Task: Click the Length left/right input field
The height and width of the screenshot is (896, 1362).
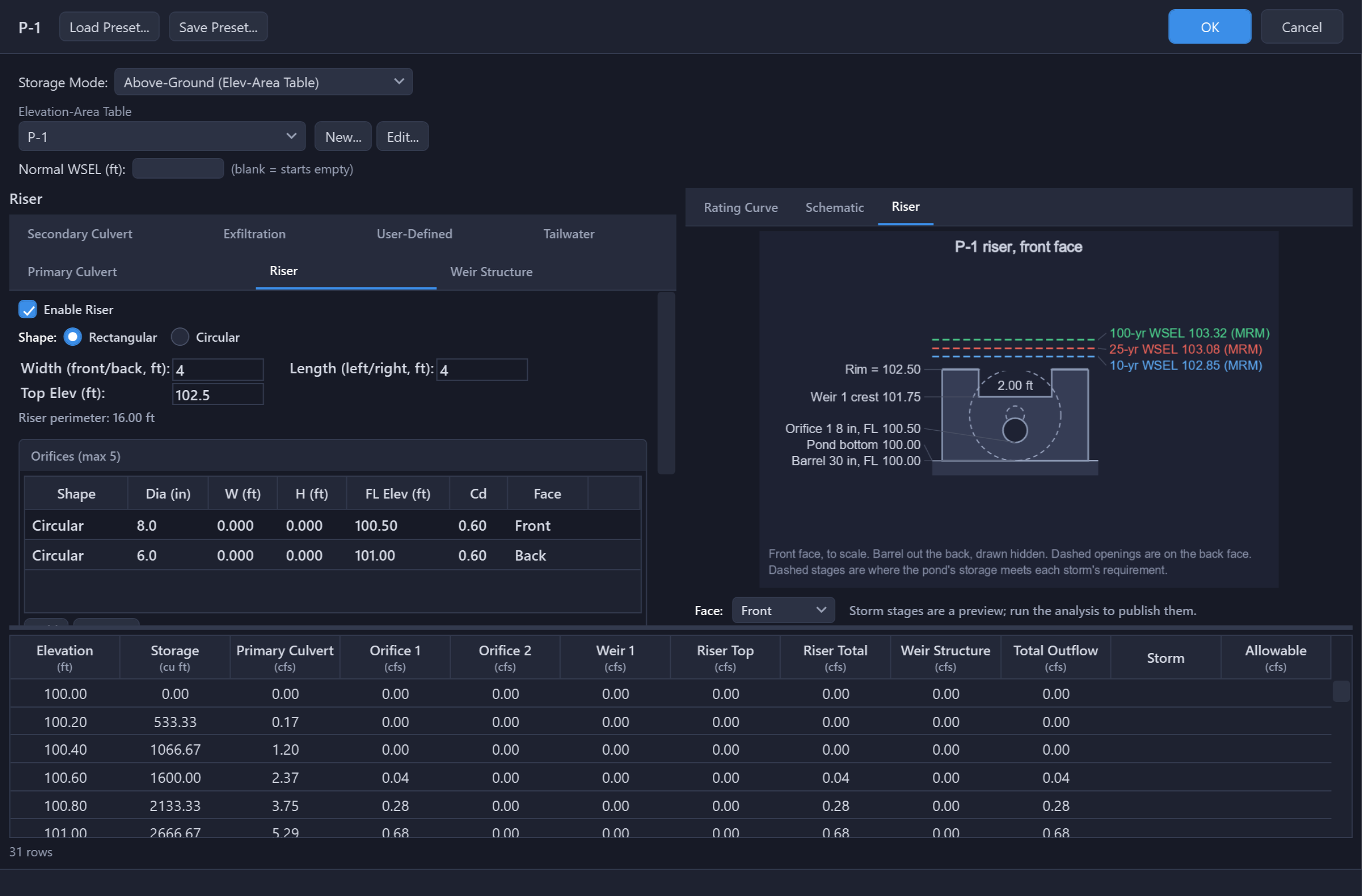Action: click(482, 370)
